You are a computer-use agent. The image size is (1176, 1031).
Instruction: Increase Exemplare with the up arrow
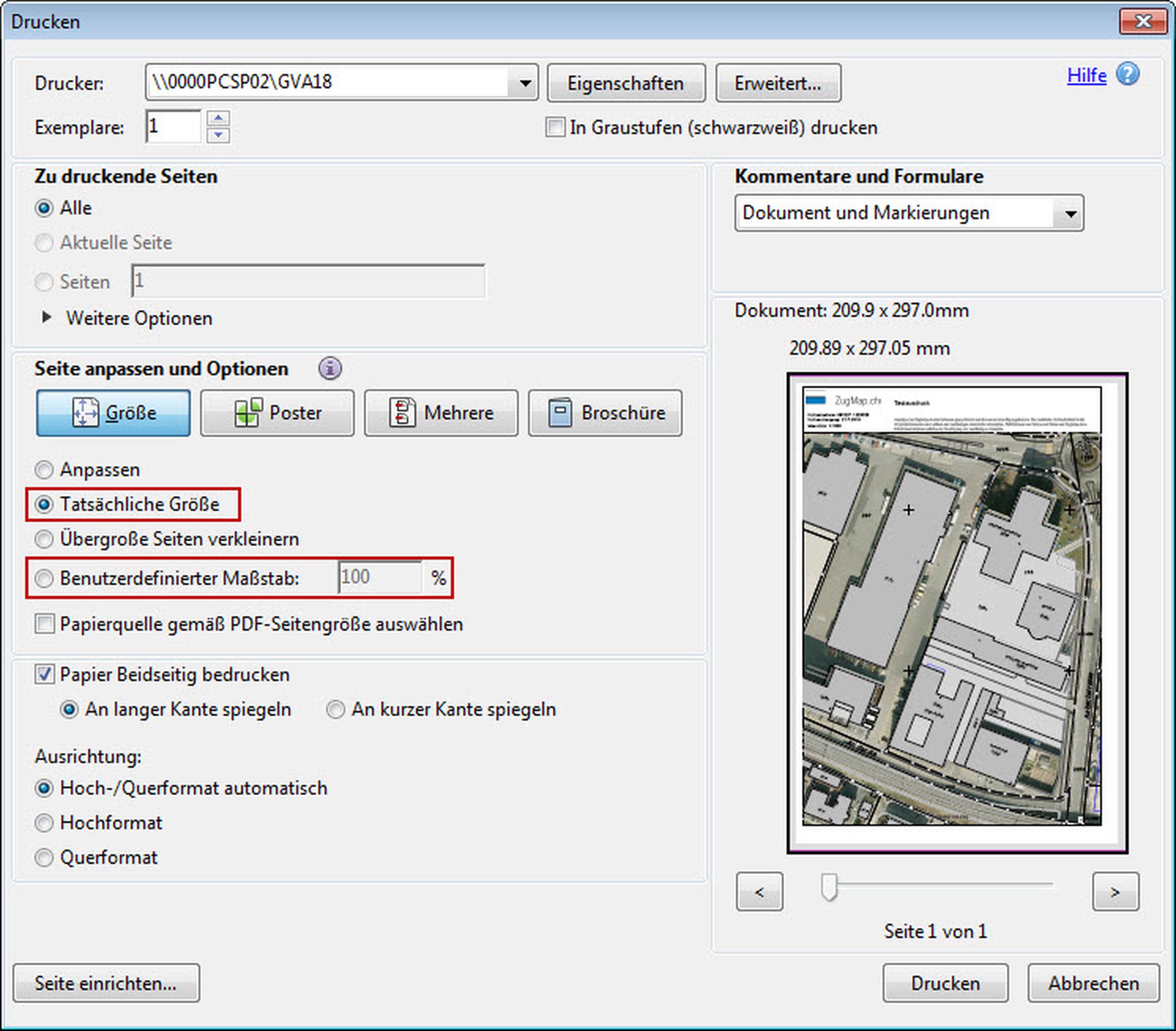tap(218, 118)
